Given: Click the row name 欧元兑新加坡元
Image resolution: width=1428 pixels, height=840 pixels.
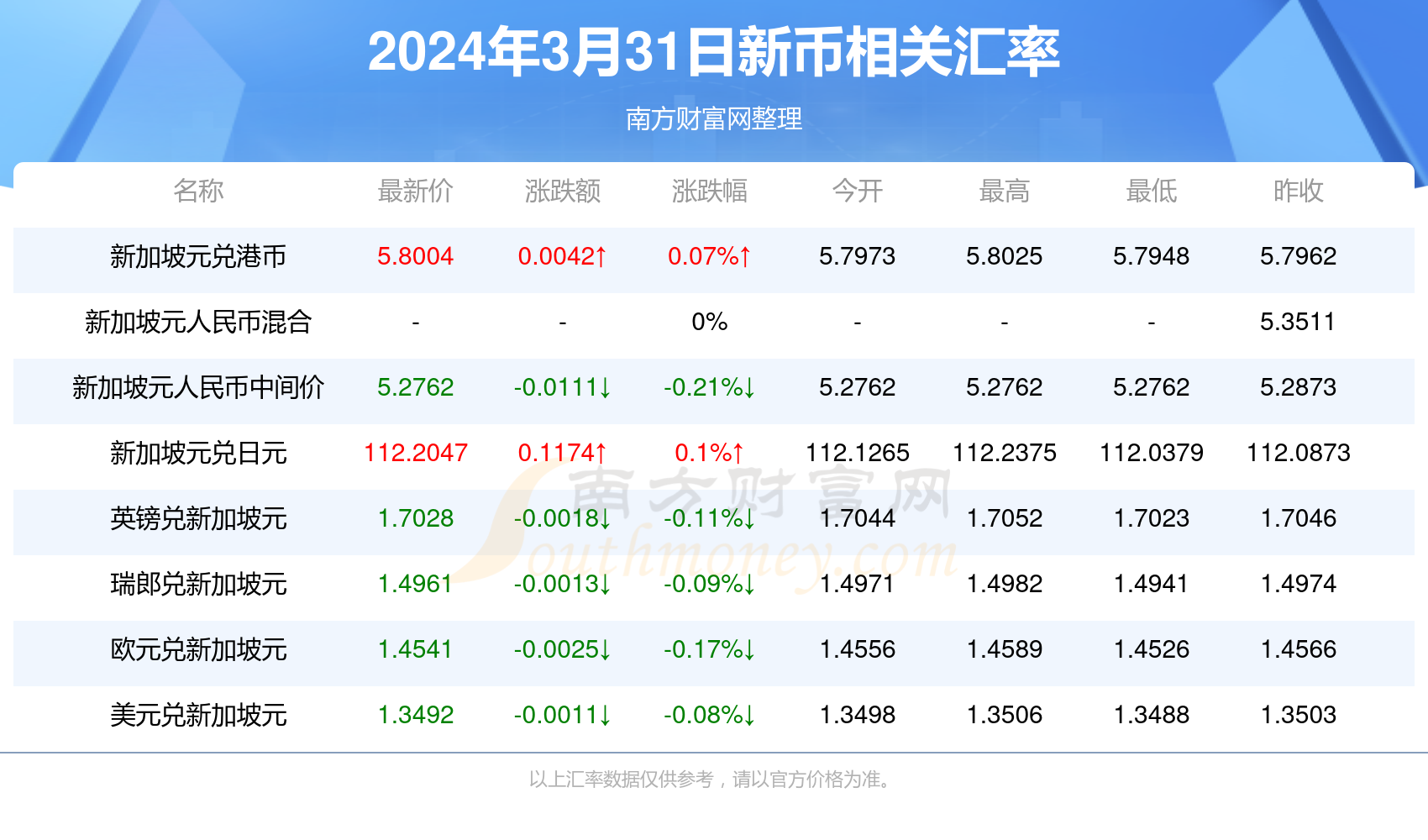Looking at the screenshot, I should coord(198,649).
